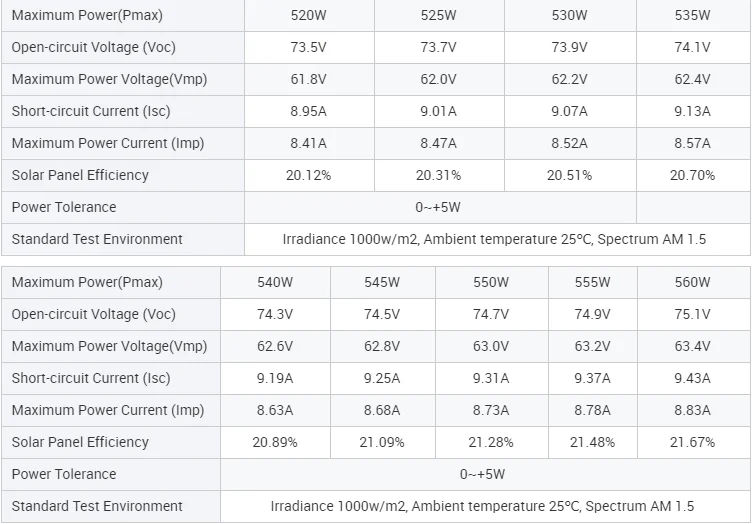Click the 9.13A short-circuit current value

[x=692, y=112]
